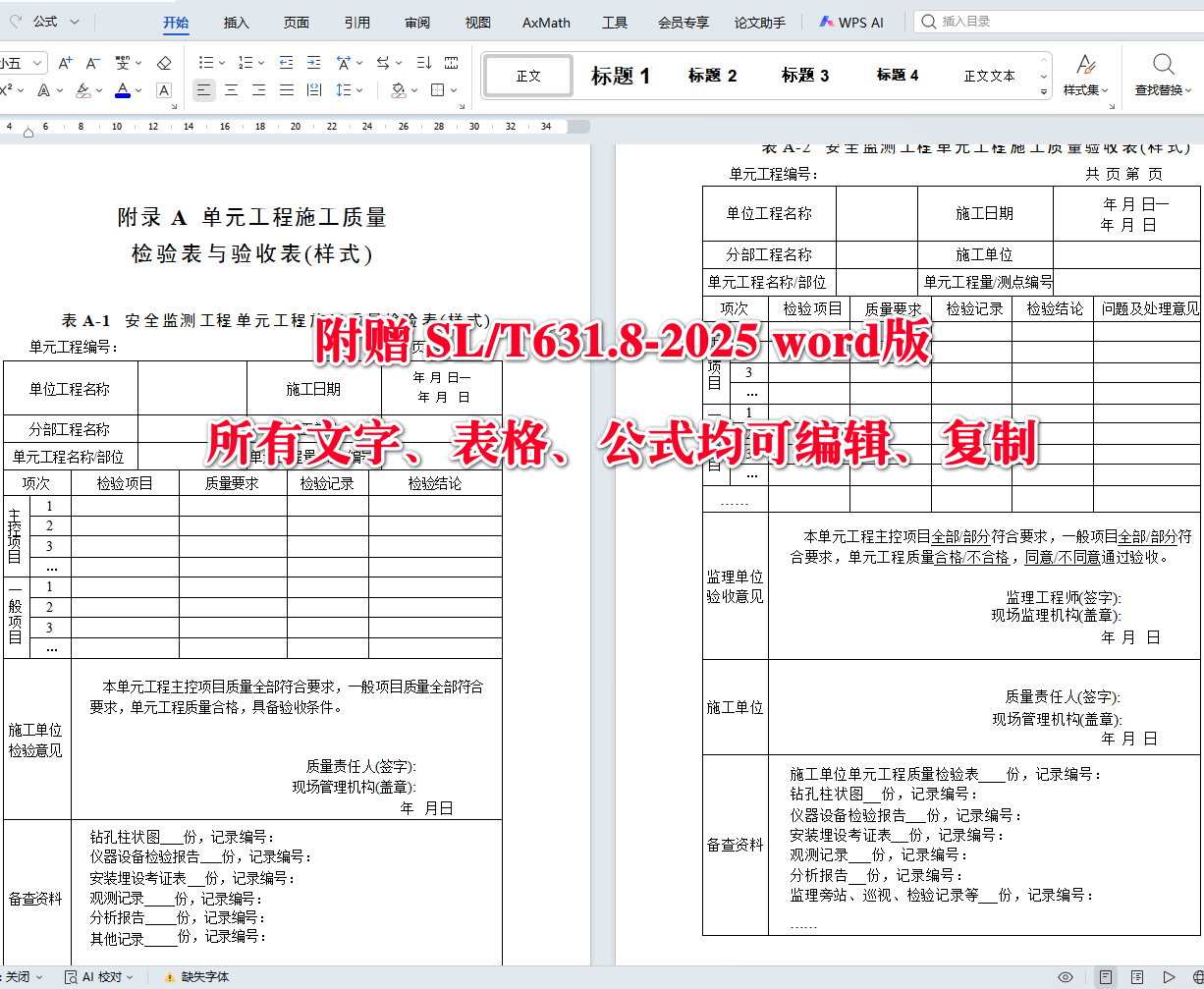
Task: Open the 审阅 ribbon tab
Action: pos(417,22)
